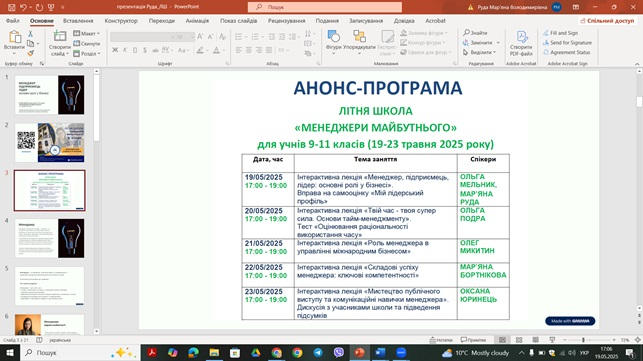Save the presentation via Quick Access icon

point(11,7)
